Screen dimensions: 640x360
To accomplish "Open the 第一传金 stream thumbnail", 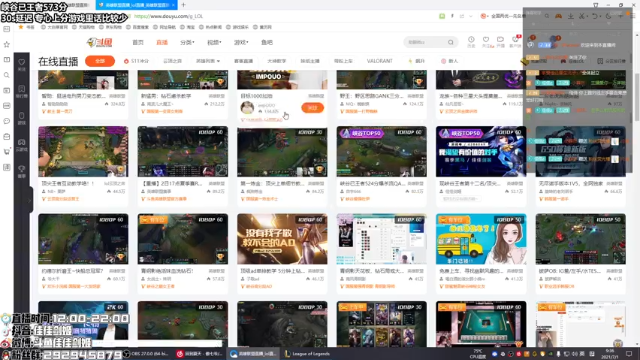I will (282, 151).
